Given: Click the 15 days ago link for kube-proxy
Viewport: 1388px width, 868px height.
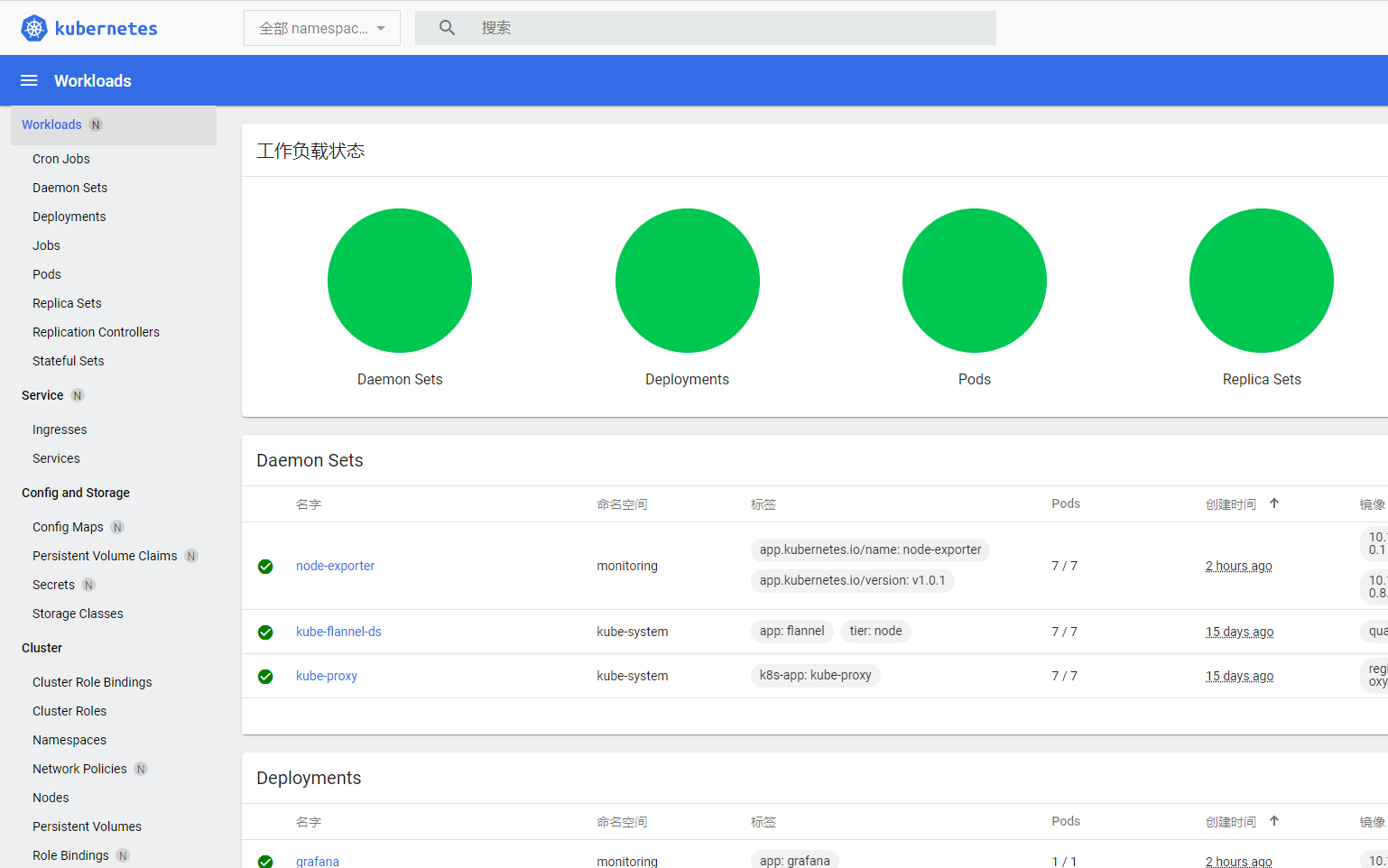Looking at the screenshot, I should tap(1239, 676).
